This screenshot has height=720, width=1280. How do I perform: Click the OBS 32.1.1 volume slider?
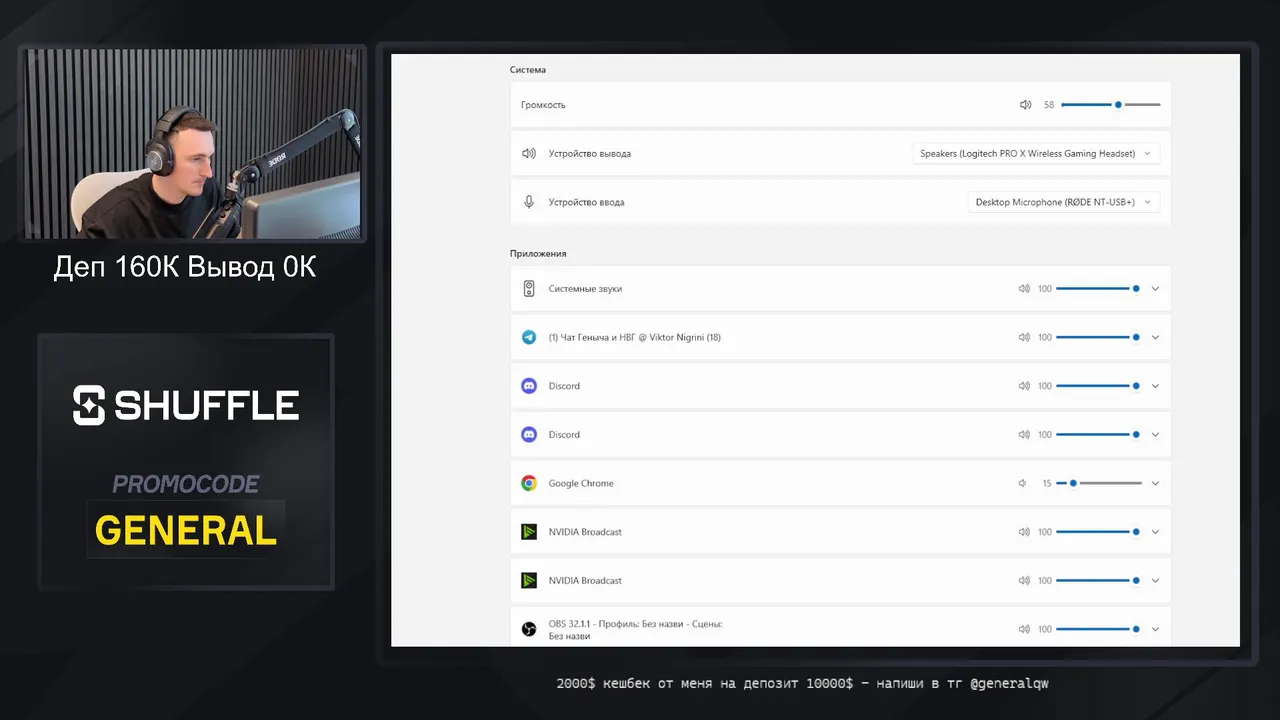click(x=1099, y=629)
